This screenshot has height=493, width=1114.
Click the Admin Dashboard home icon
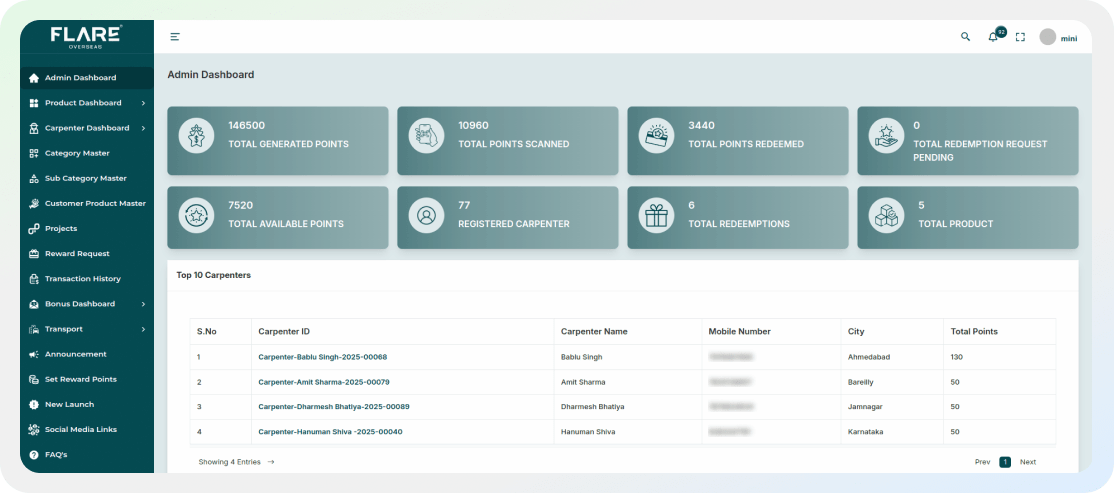point(33,78)
